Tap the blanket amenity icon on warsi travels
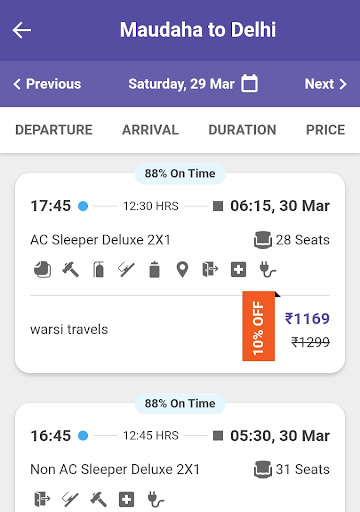This screenshot has width=360, height=512. pos(43,269)
